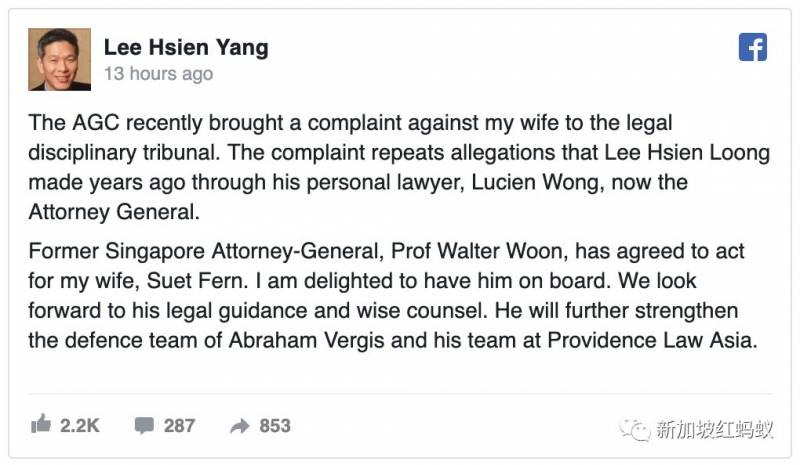Screen dimensions: 800x465
Task: Click the WeChat watermark icon
Action: (x=634, y=428)
